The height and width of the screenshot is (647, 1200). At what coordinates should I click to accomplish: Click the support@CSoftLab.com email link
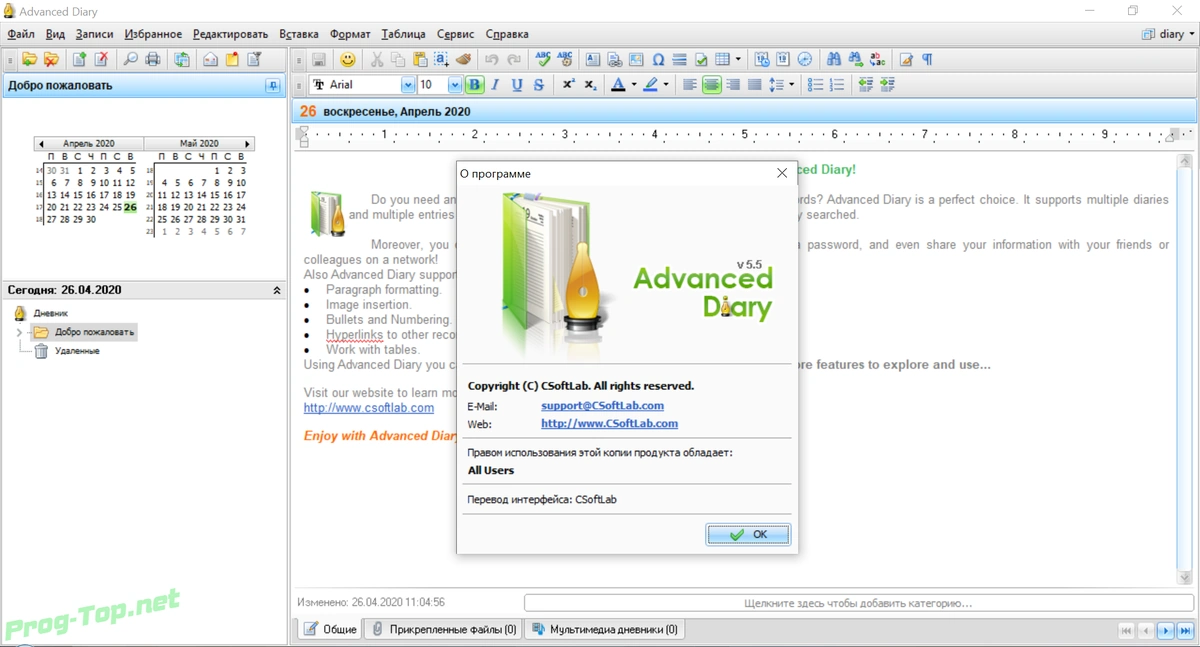tap(602, 406)
